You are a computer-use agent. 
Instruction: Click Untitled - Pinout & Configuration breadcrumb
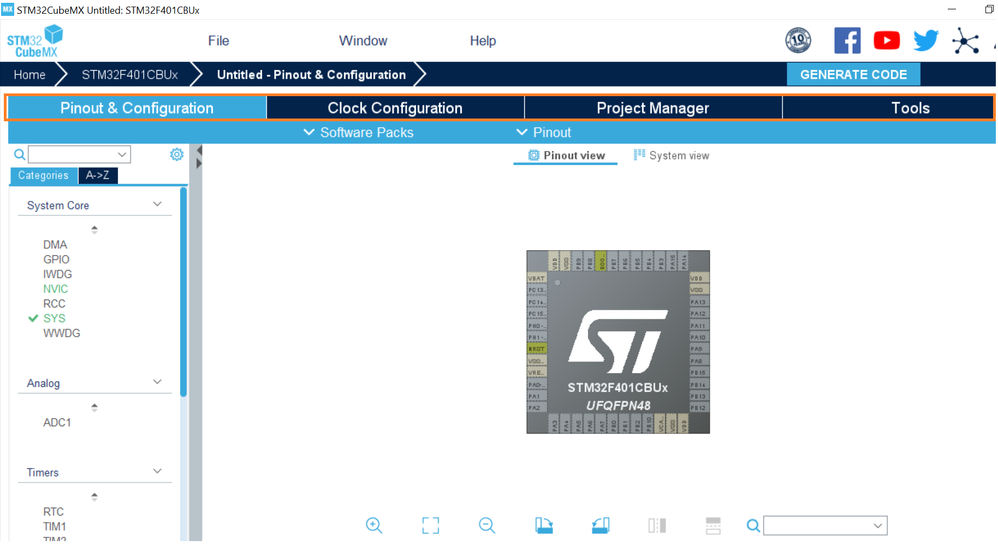pos(311,74)
